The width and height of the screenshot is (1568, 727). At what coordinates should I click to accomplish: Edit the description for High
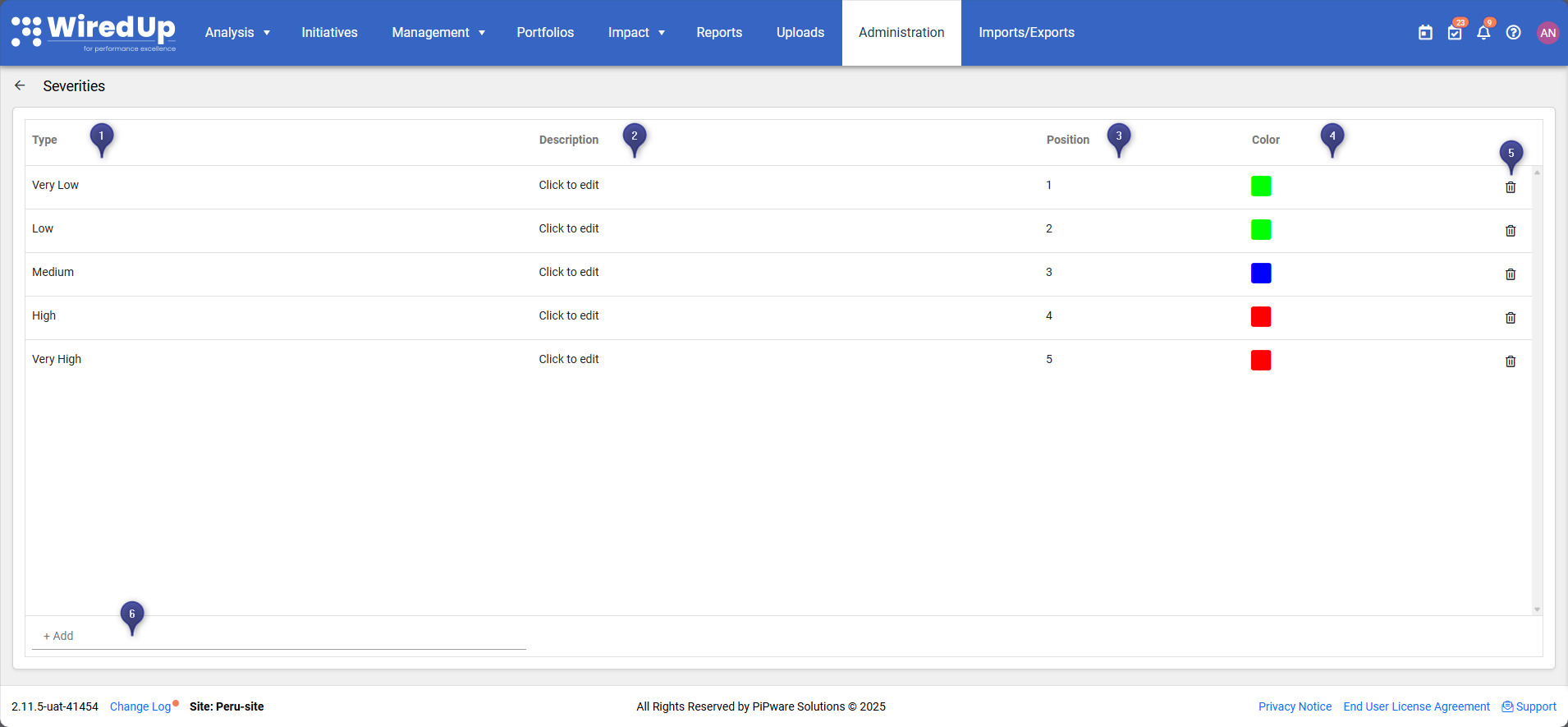[569, 315]
